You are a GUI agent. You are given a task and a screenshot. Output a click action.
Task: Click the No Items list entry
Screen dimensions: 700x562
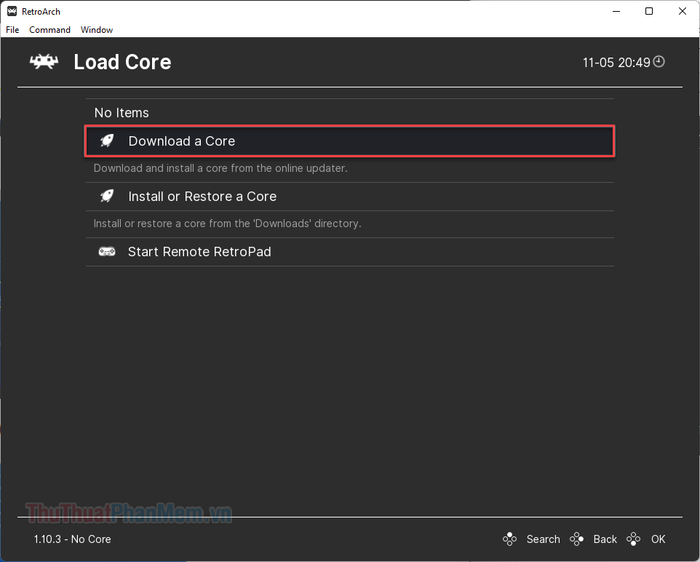[x=121, y=112]
